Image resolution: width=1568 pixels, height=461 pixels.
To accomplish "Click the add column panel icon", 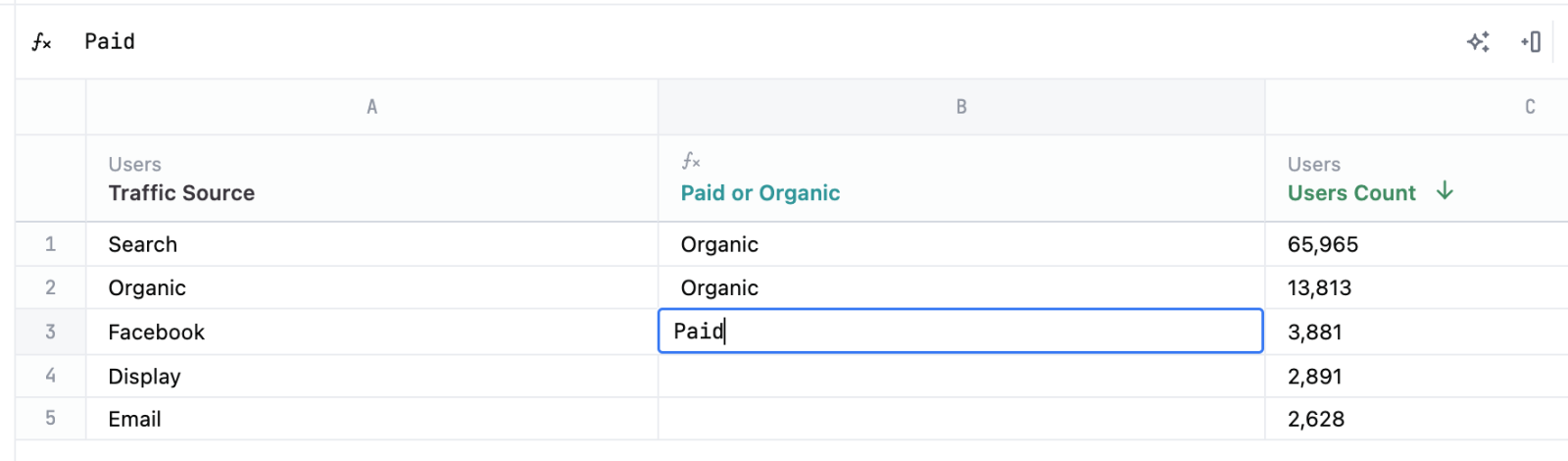I will [x=1531, y=41].
